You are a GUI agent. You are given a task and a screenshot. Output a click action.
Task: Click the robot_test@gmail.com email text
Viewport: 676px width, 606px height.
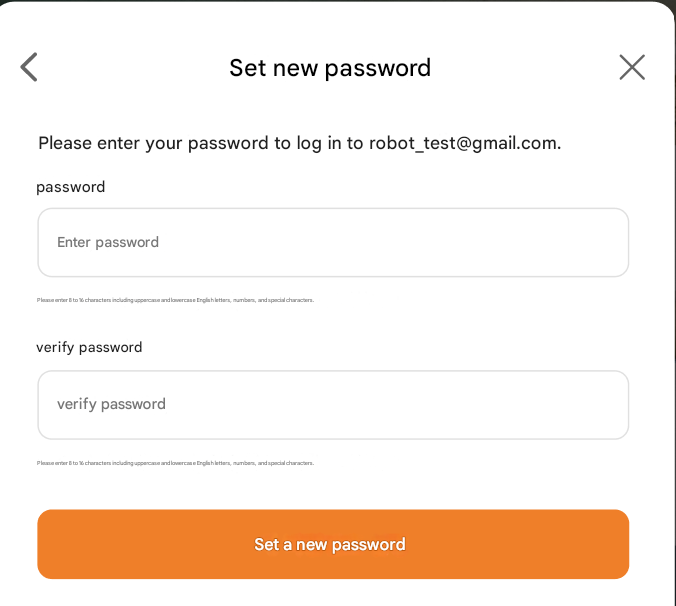(x=463, y=143)
